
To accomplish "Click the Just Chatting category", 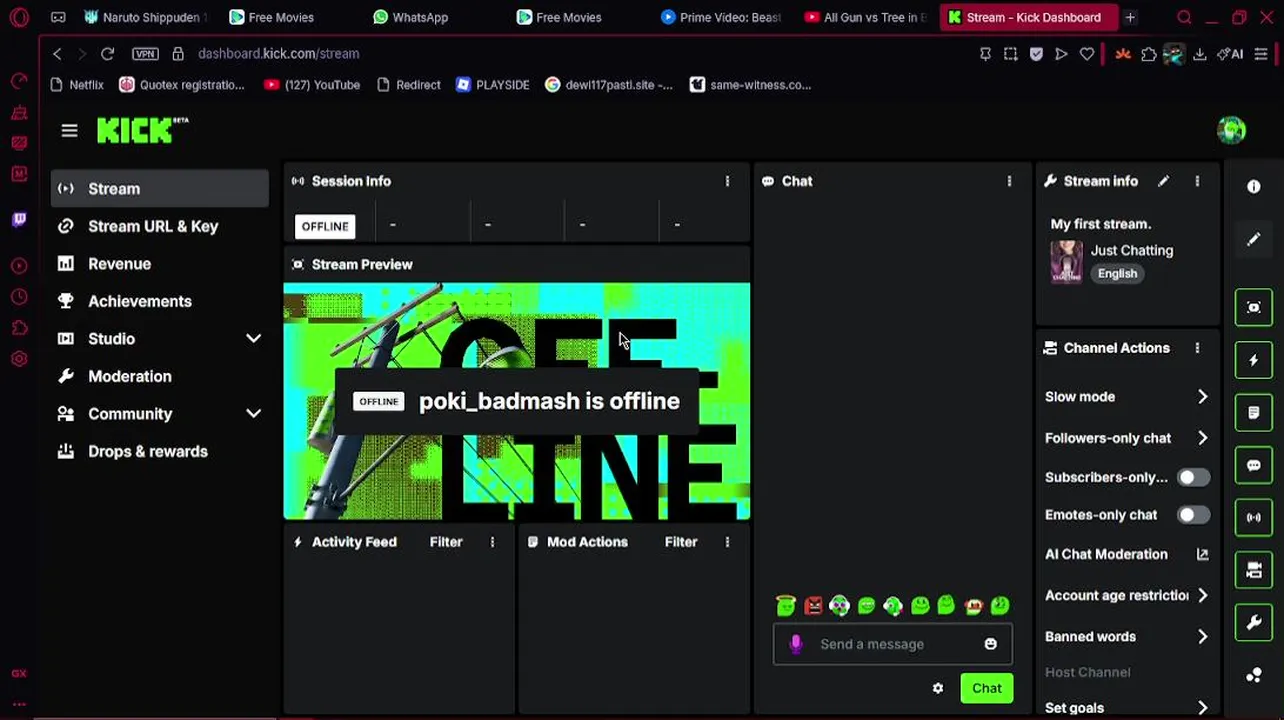I will click(x=1131, y=251).
